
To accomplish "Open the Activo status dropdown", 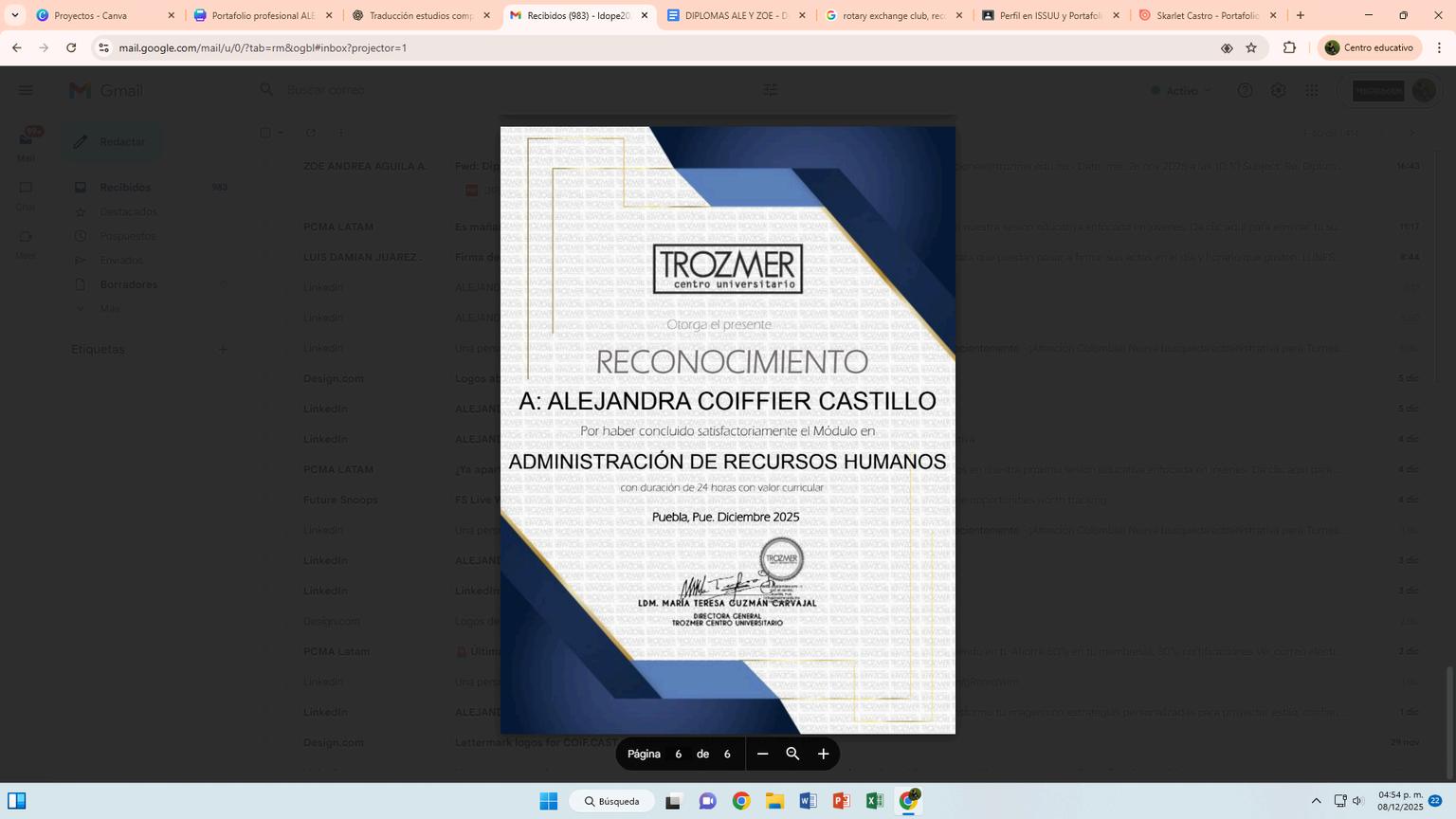I will tap(1181, 90).
